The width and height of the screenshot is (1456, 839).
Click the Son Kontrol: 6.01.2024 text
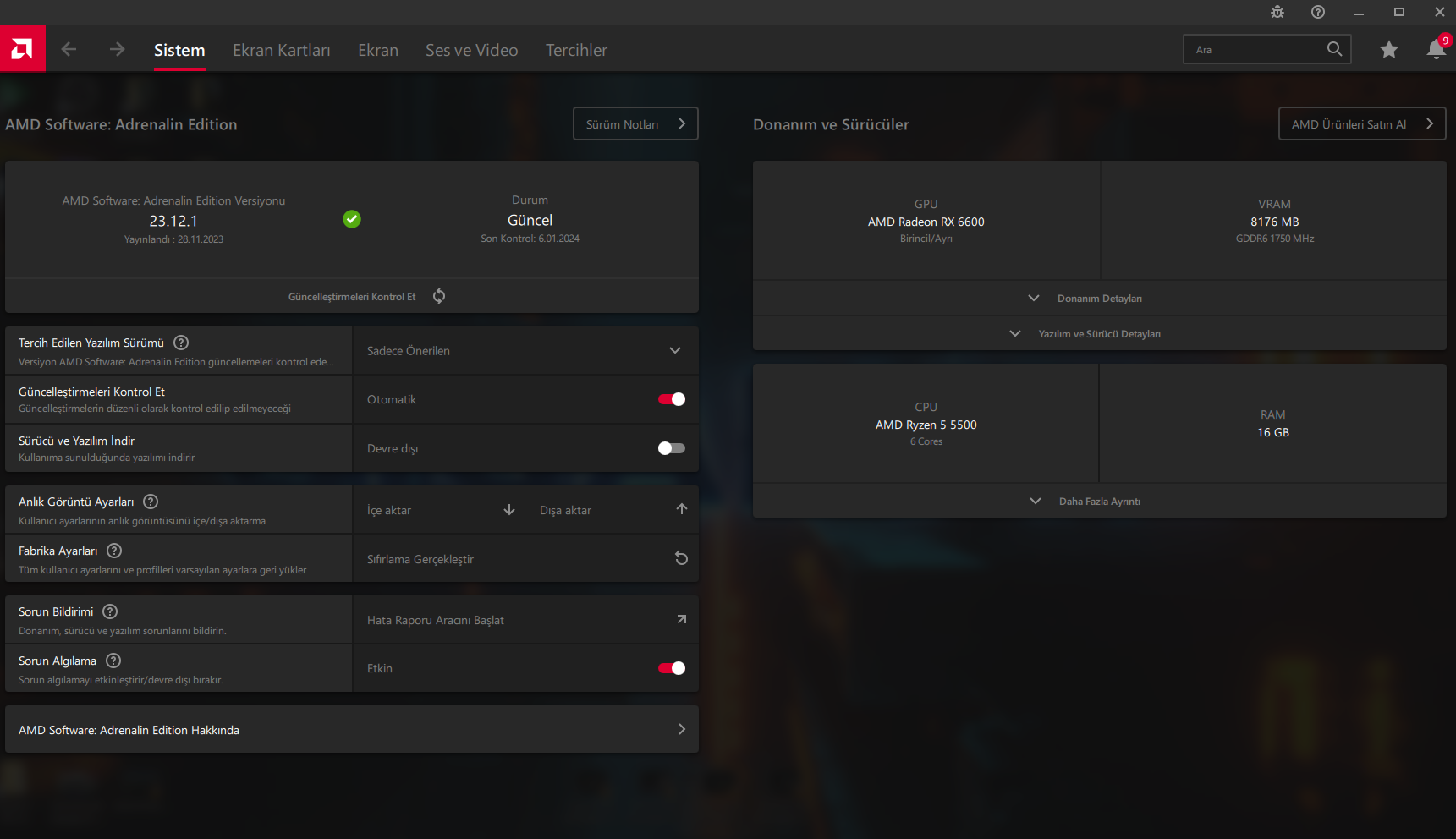coord(530,239)
